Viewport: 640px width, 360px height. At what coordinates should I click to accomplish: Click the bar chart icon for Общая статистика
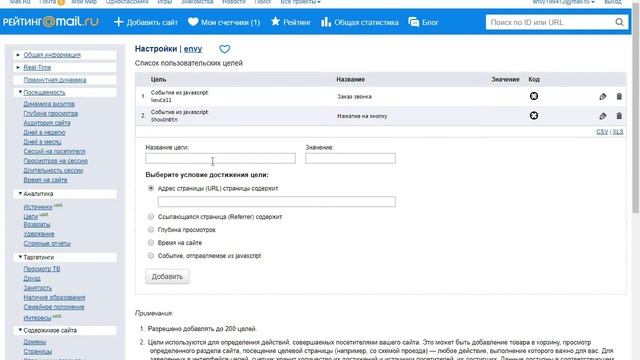pos(326,22)
